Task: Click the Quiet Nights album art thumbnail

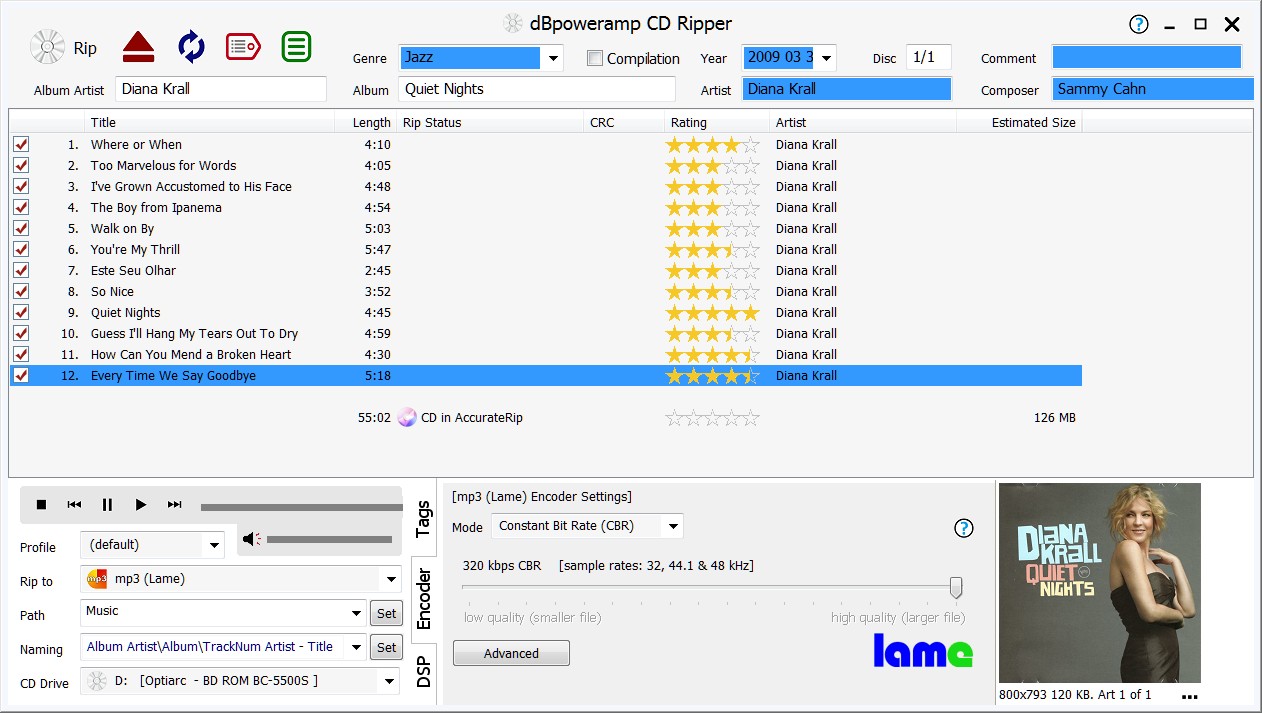Action: tap(1099, 583)
